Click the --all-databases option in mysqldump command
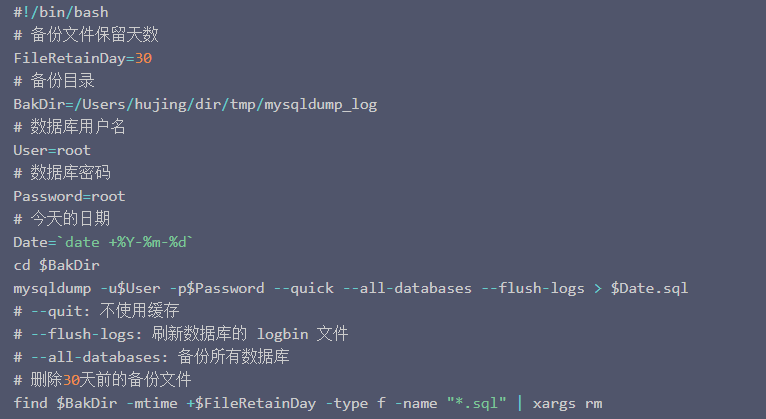766x419 pixels. tap(407, 288)
